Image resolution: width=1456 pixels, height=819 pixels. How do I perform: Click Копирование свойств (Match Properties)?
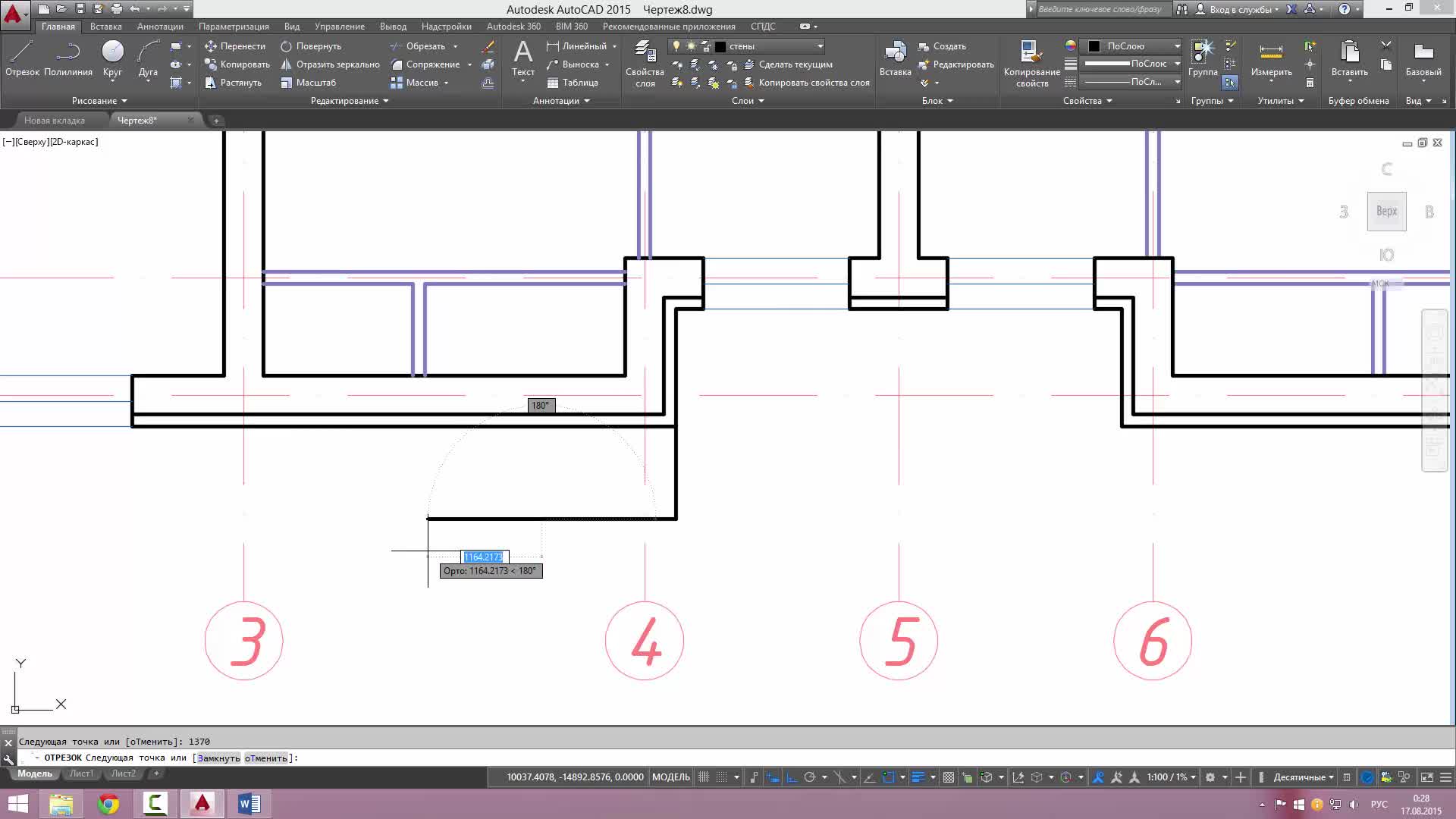tap(1032, 64)
